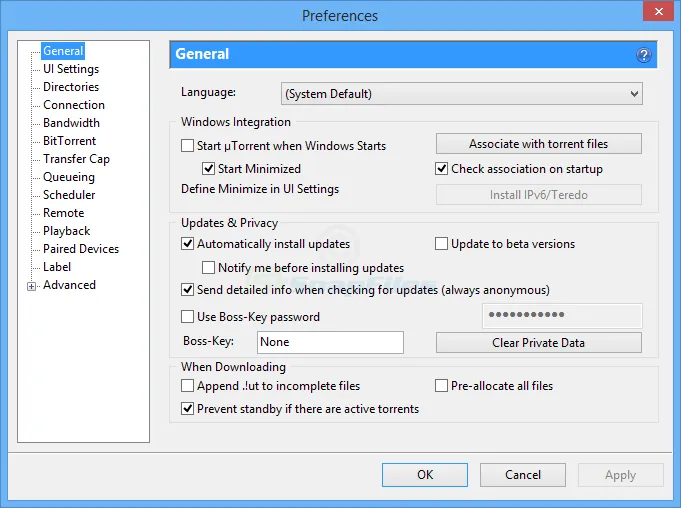Open Label preferences
Screen dimensions: 681x508
coord(56,267)
